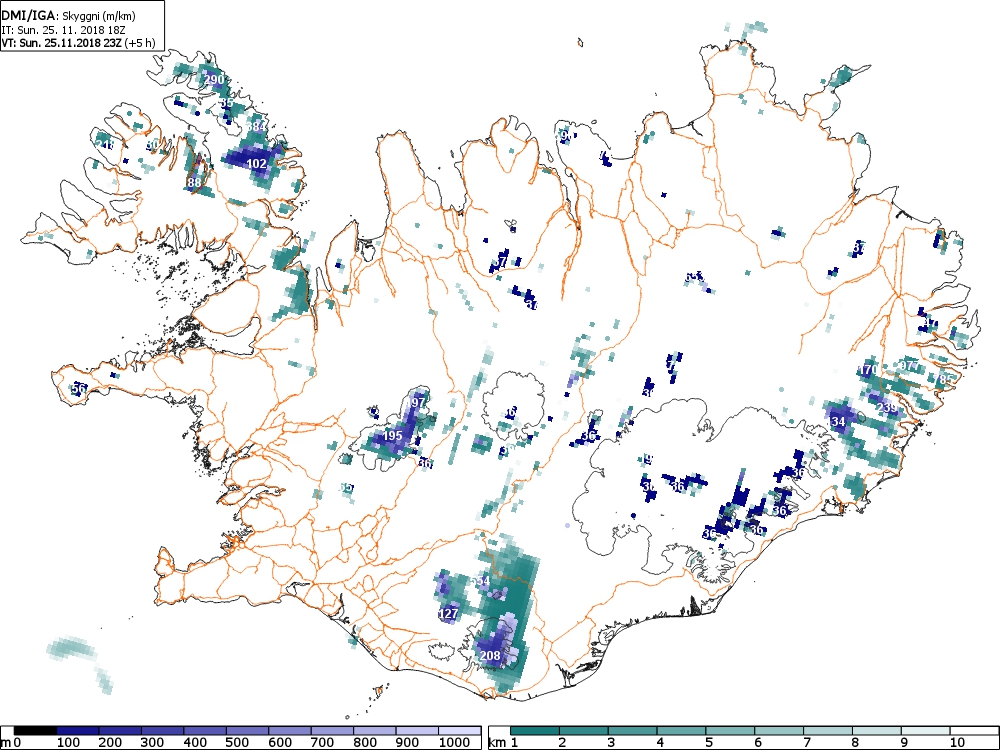Click the 'm 0' label on the meter scale
This screenshot has width=1000, height=750.
[10, 743]
